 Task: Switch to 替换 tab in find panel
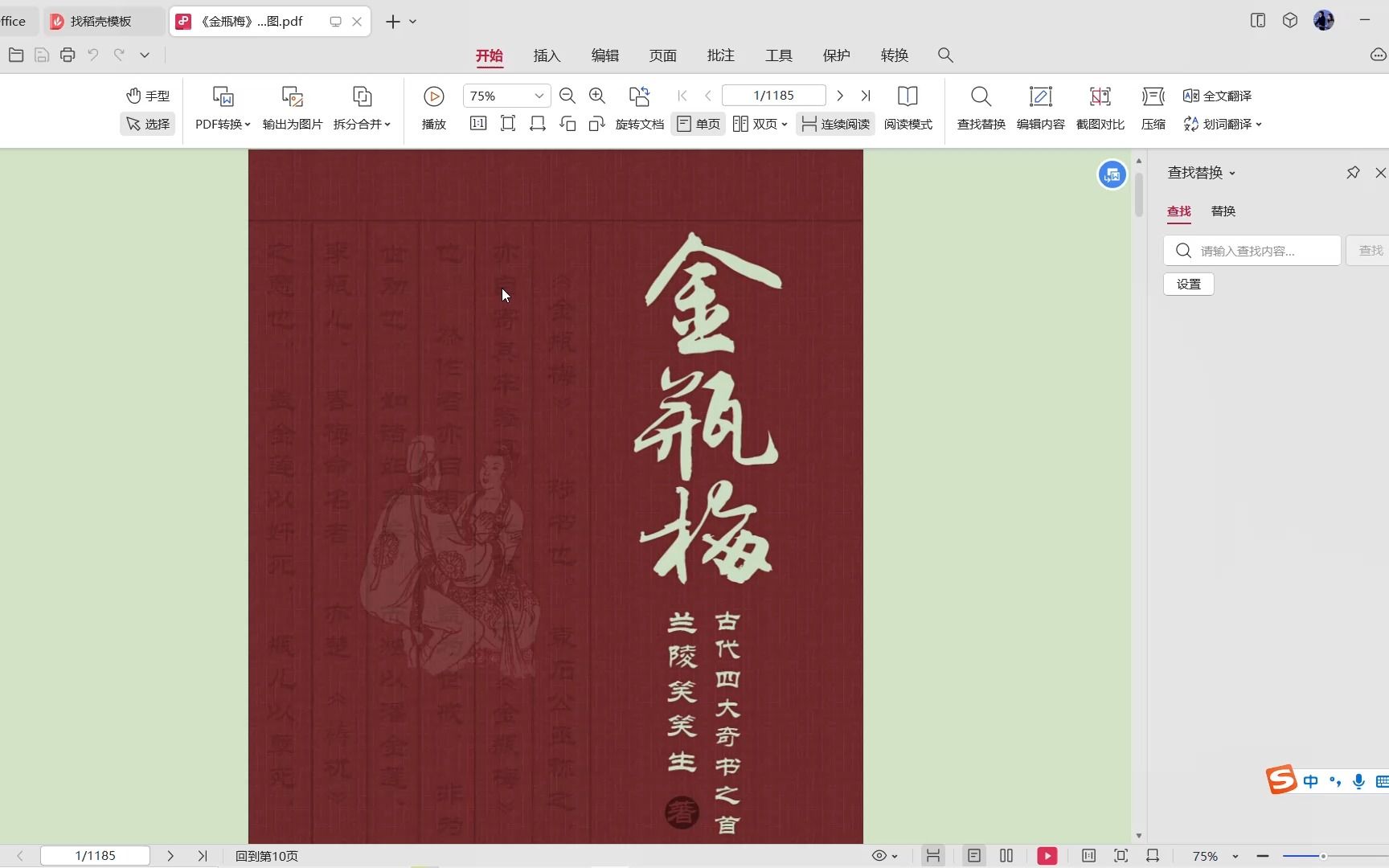1223,211
